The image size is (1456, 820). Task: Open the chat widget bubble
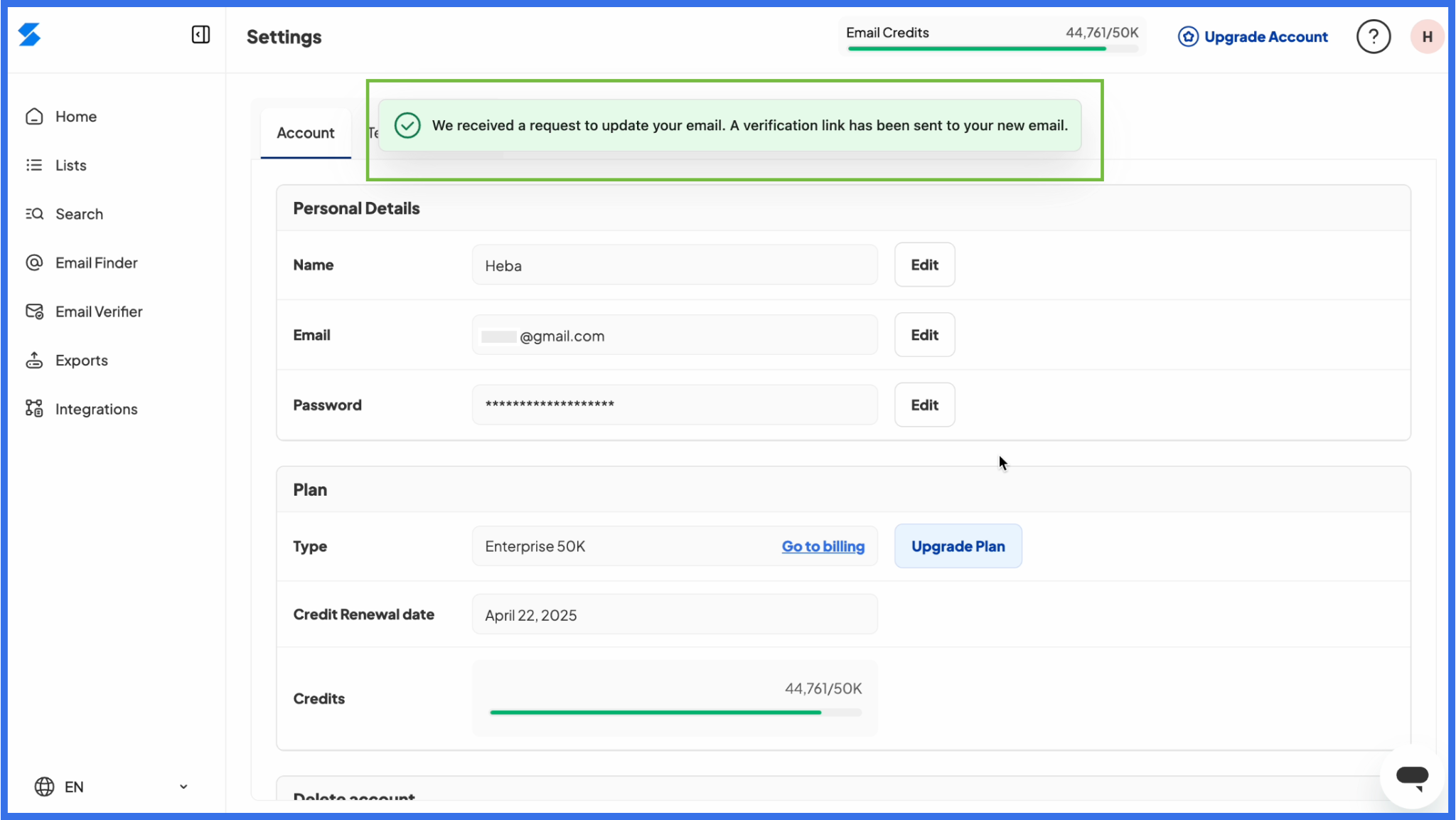tap(1412, 776)
